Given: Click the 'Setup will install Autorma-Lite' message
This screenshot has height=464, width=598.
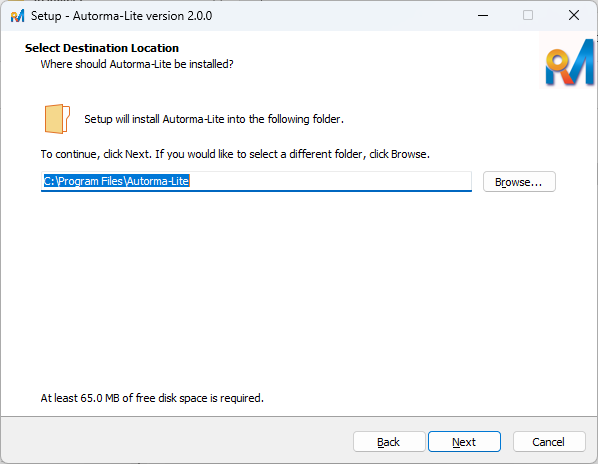Looking at the screenshot, I should (x=214, y=119).
